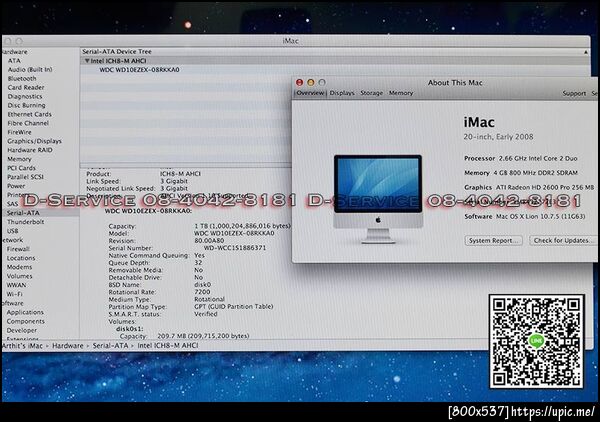Click the Revision value 80.00A80
Screen dimensions: 600x422
(209, 241)
